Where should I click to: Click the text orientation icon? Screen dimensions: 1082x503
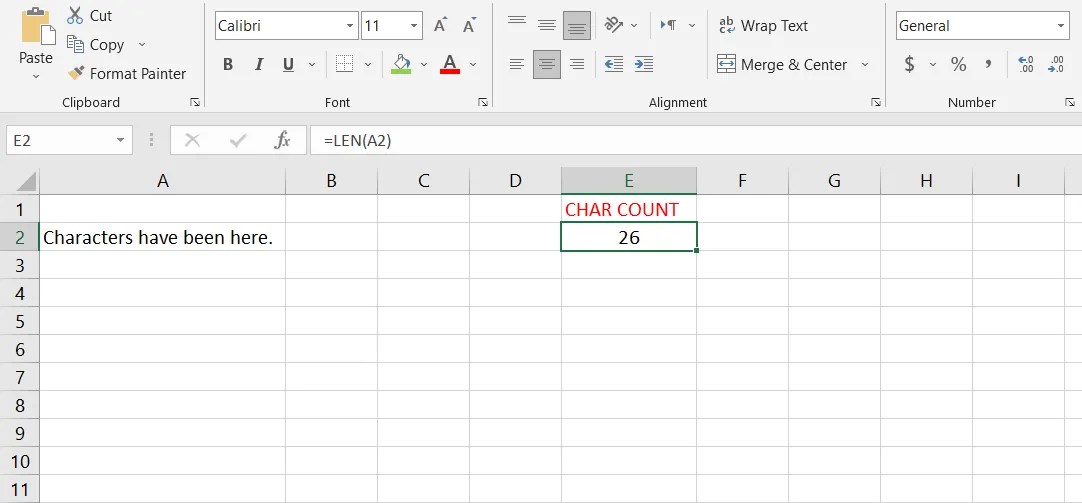point(613,26)
